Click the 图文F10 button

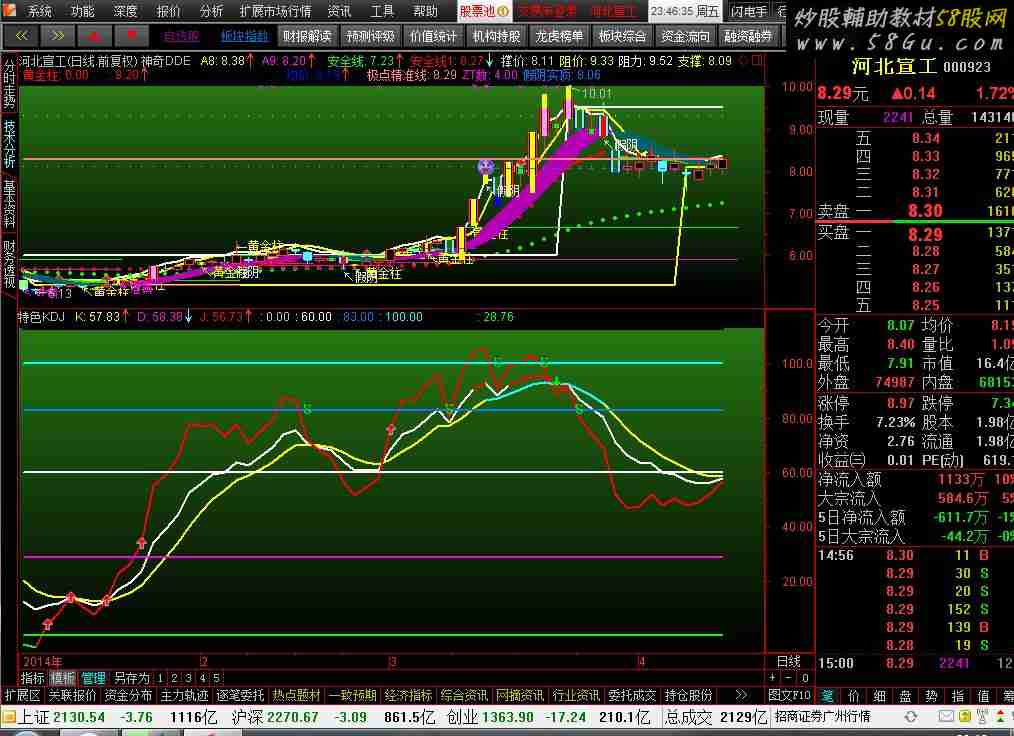789,695
